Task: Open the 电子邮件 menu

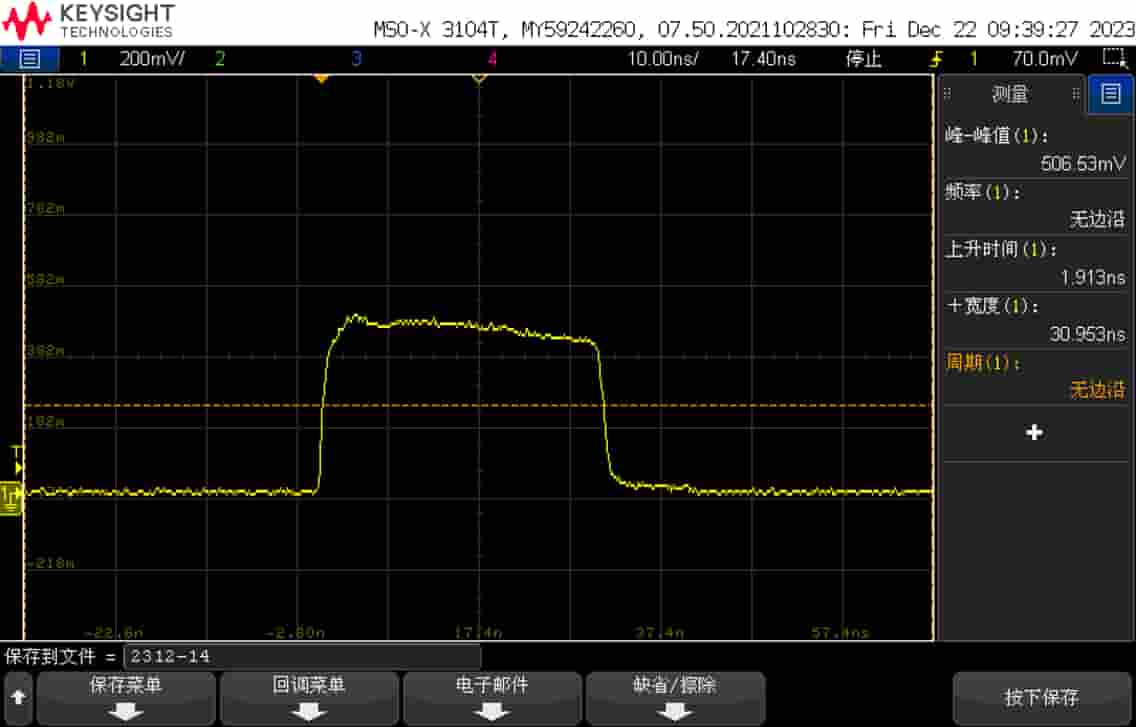Action: click(x=489, y=698)
